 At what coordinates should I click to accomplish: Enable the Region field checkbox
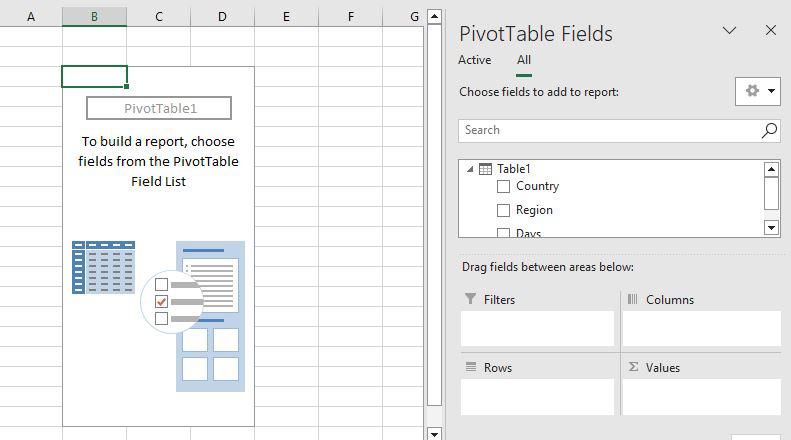click(x=504, y=210)
